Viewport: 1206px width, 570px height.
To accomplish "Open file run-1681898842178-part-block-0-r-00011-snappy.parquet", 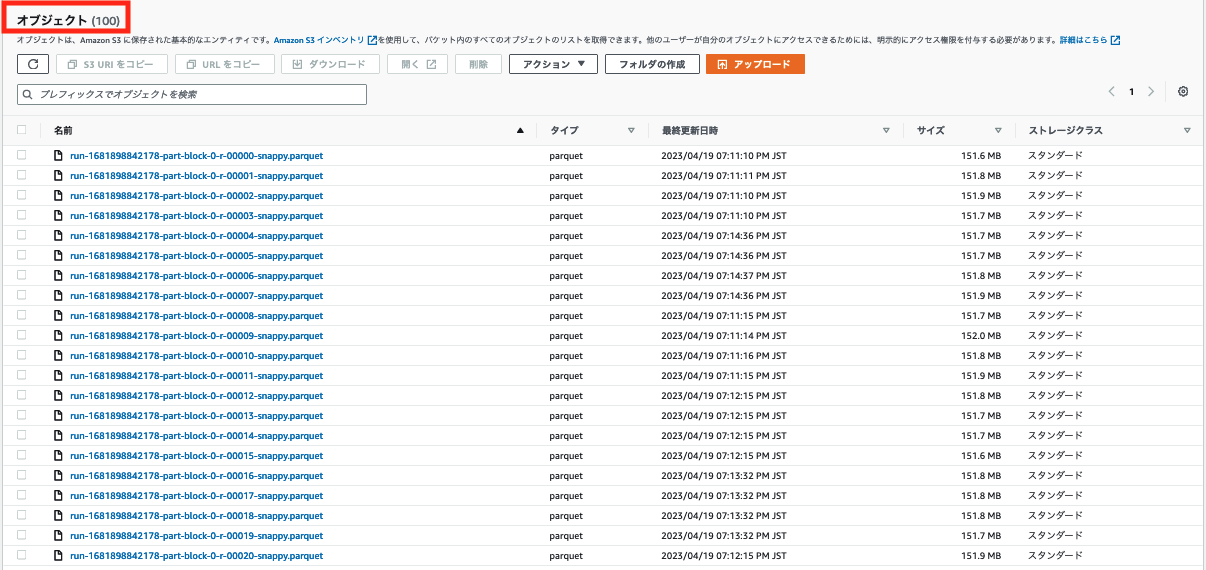I will click(x=196, y=376).
